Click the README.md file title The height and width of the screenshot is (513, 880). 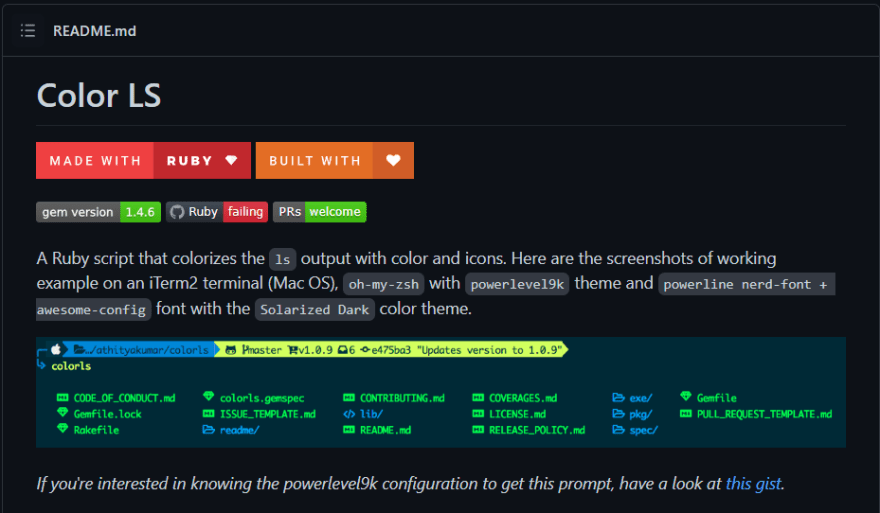coord(94,31)
